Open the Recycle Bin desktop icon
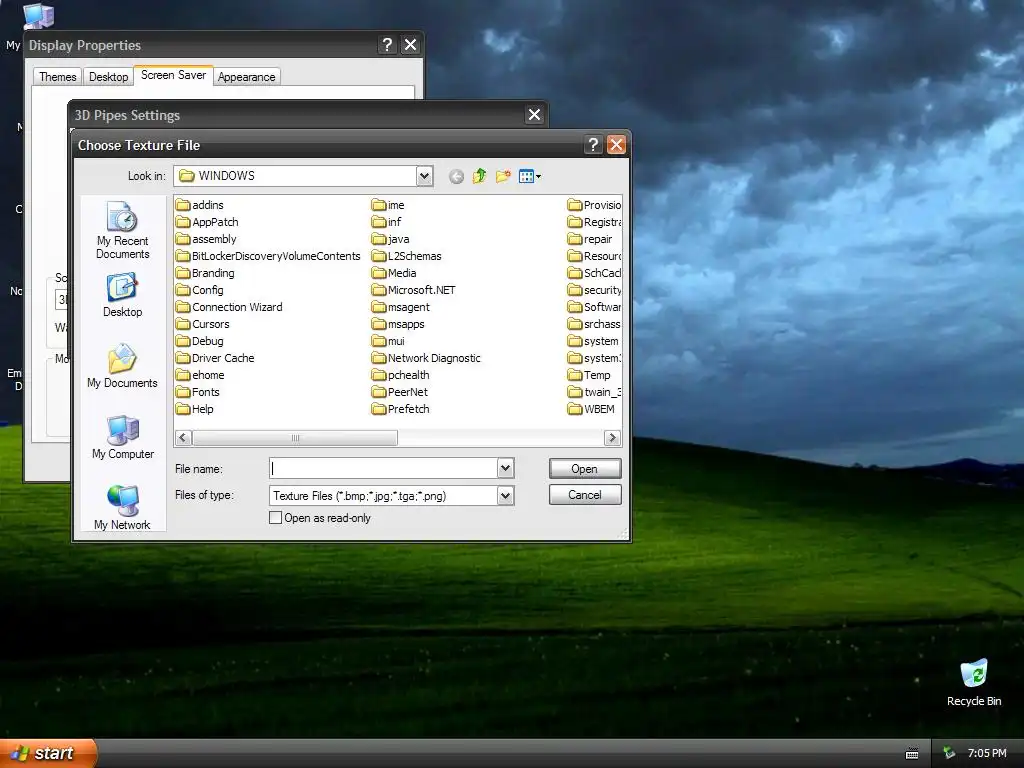The image size is (1024, 768). click(x=974, y=683)
